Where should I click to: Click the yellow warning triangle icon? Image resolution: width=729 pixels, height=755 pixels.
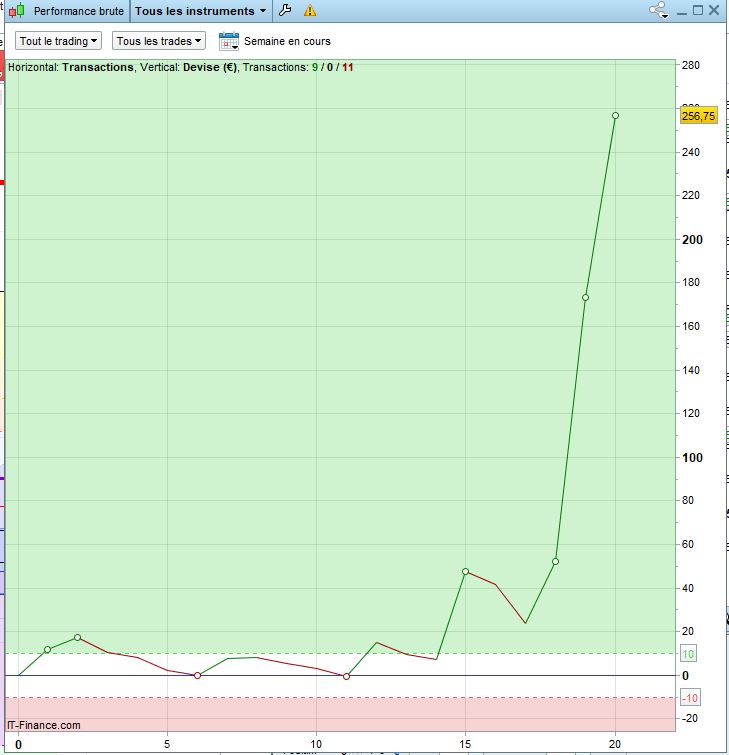click(310, 11)
